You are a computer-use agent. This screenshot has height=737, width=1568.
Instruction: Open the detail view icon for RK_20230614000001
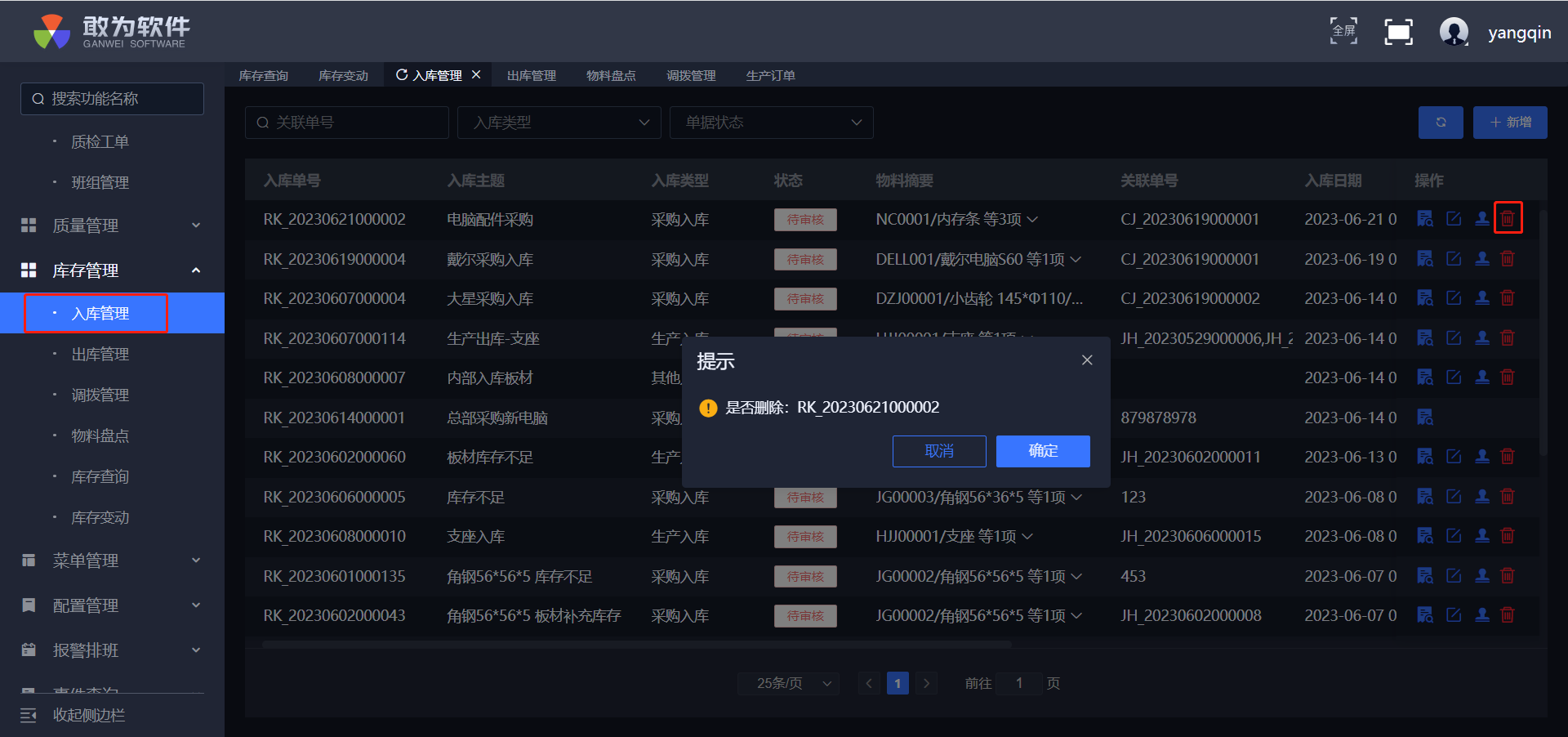coord(1425,418)
